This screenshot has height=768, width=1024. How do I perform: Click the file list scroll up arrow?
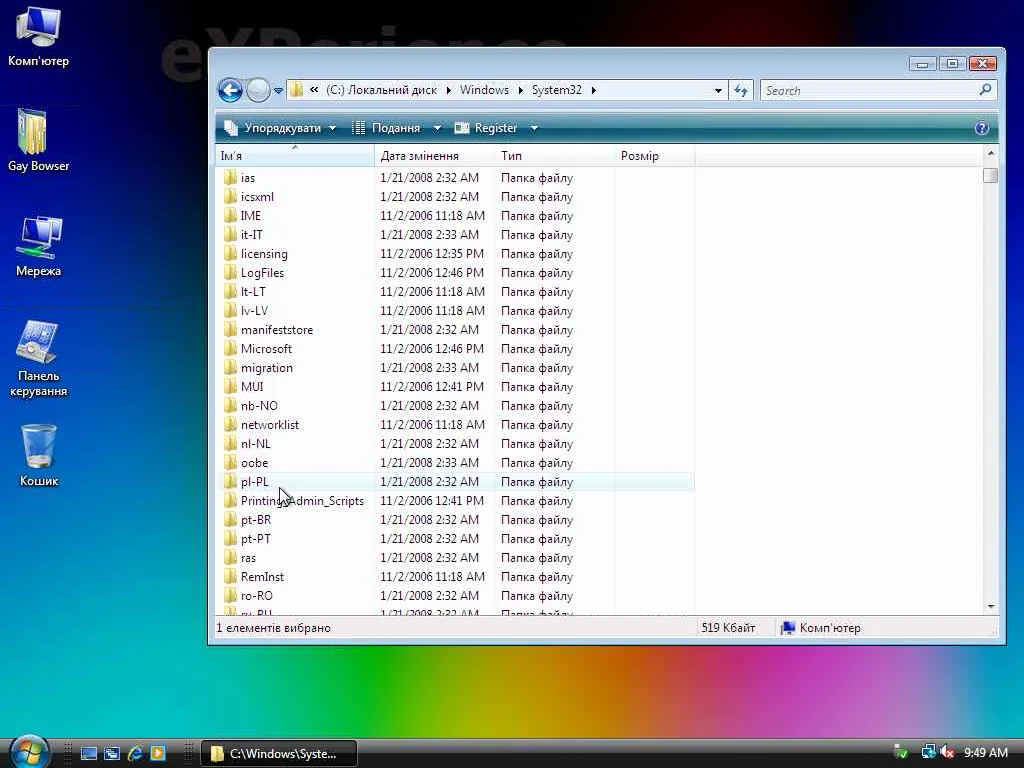(x=991, y=153)
